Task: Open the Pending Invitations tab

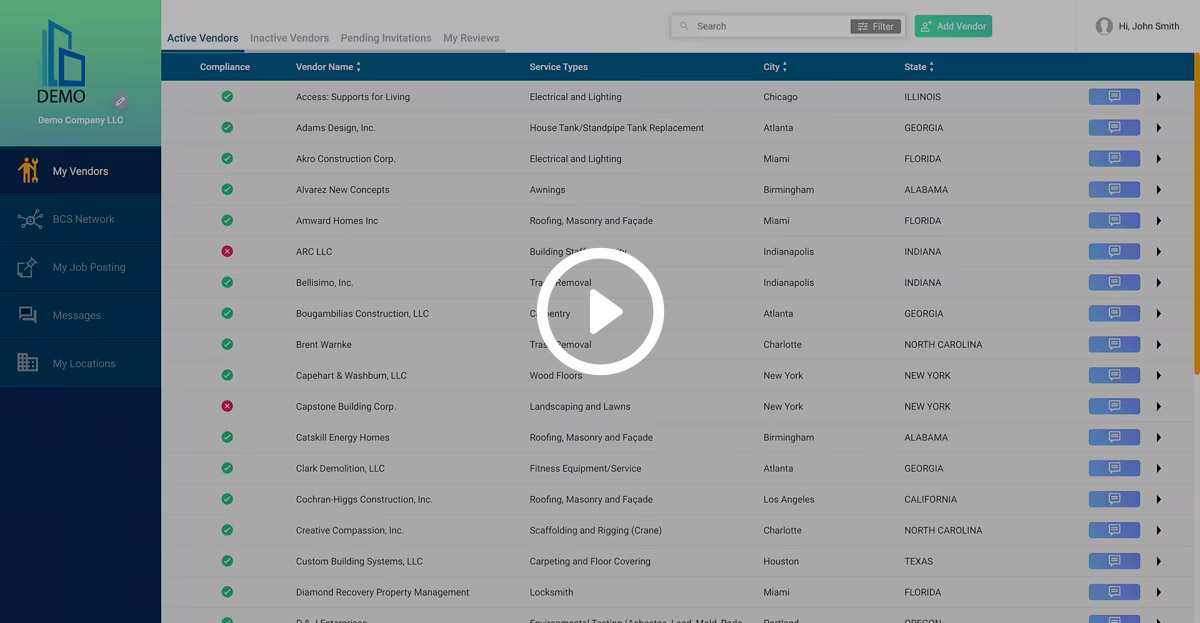Action: [386, 37]
